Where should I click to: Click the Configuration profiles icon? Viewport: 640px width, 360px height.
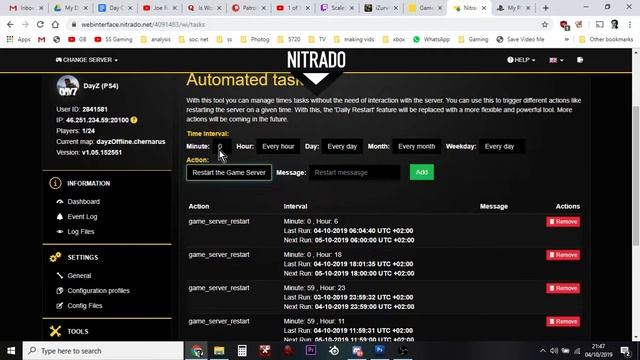tap(60, 291)
